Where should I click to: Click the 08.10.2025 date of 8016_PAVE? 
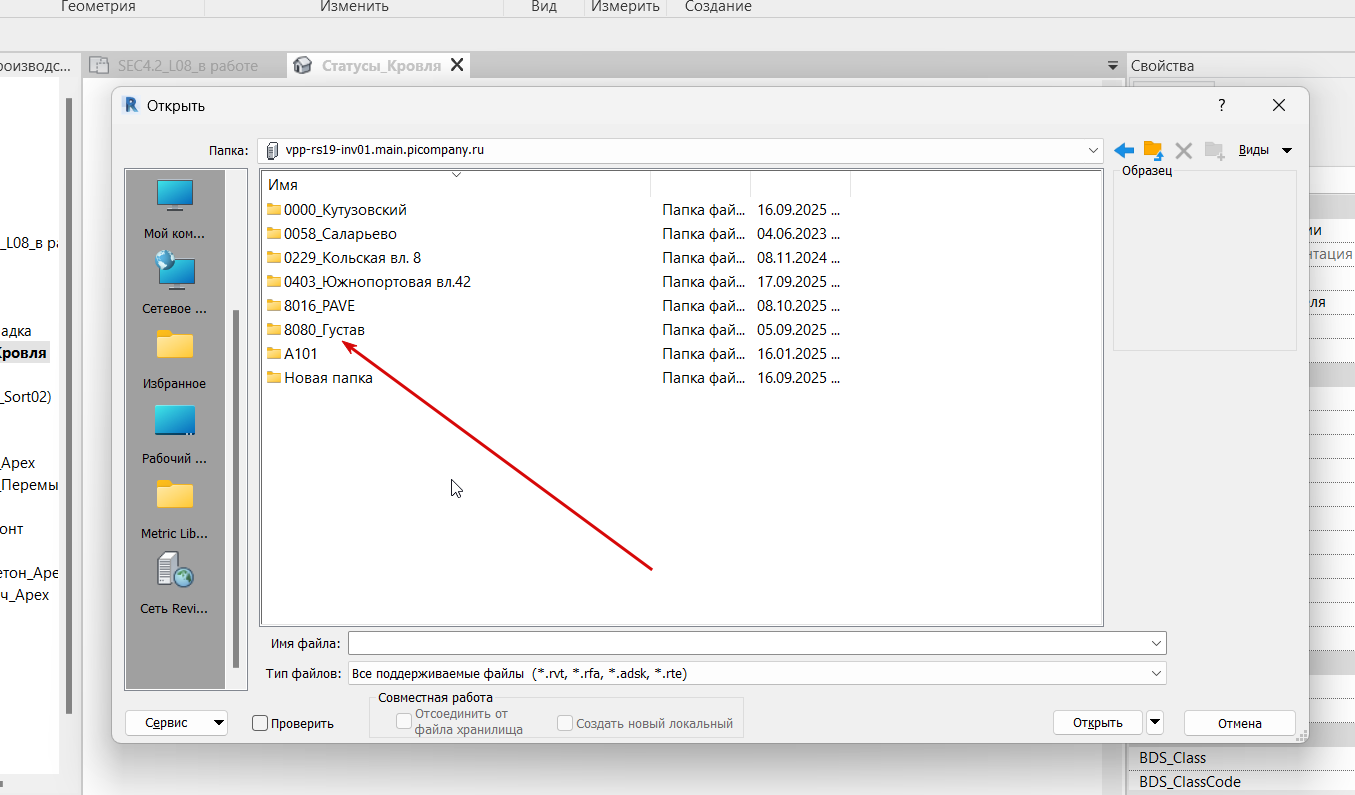[798, 306]
